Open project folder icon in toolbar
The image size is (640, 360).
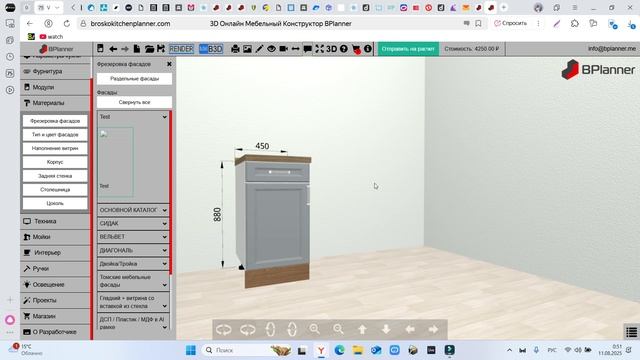pos(149,49)
